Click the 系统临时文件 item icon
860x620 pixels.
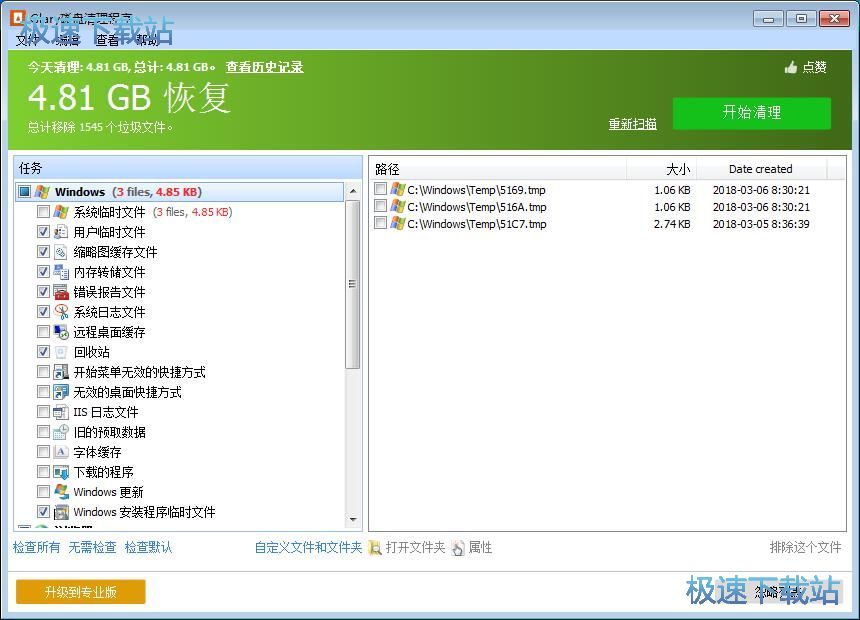coord(61,212)
